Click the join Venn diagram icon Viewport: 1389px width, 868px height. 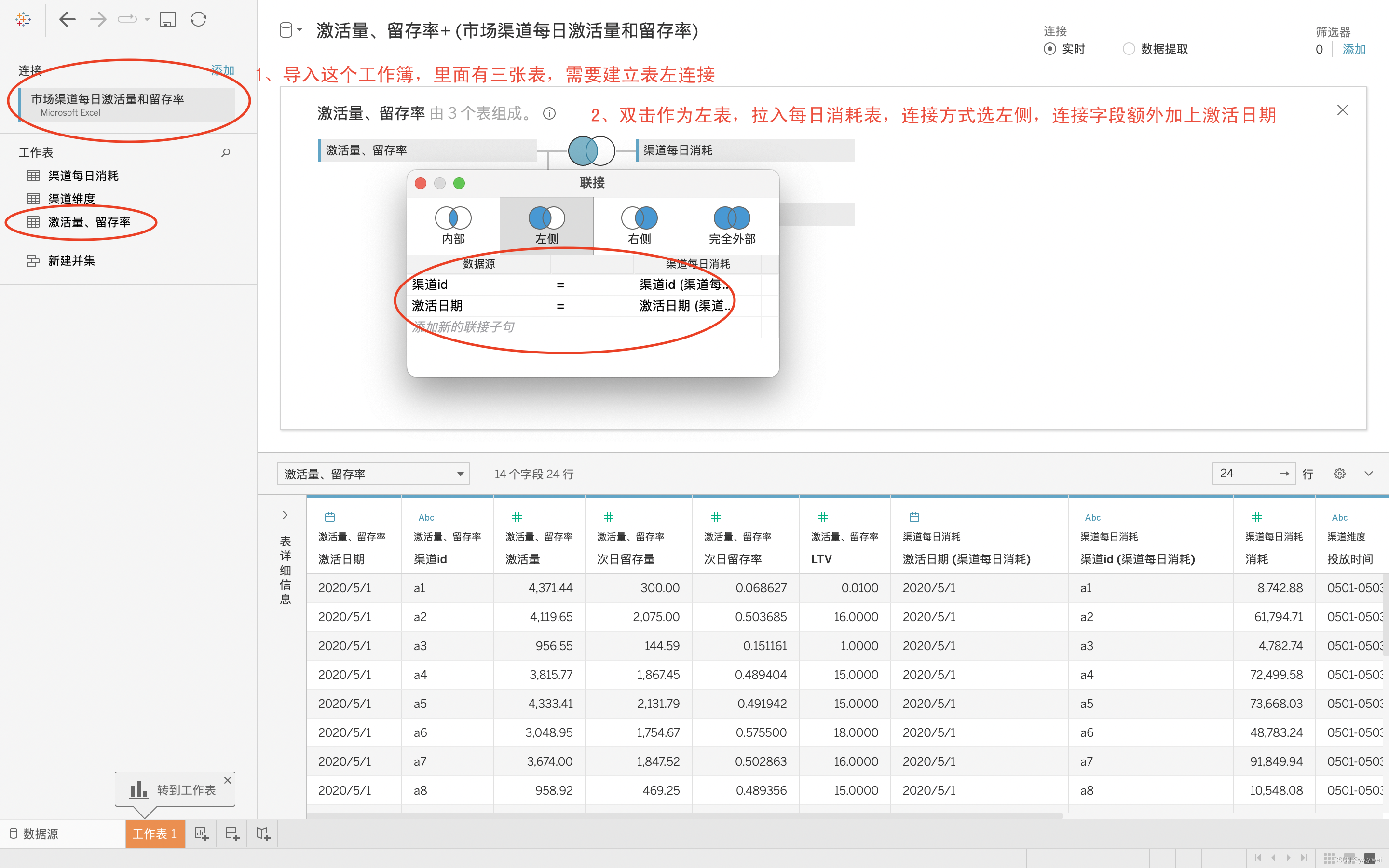[591, 151]
